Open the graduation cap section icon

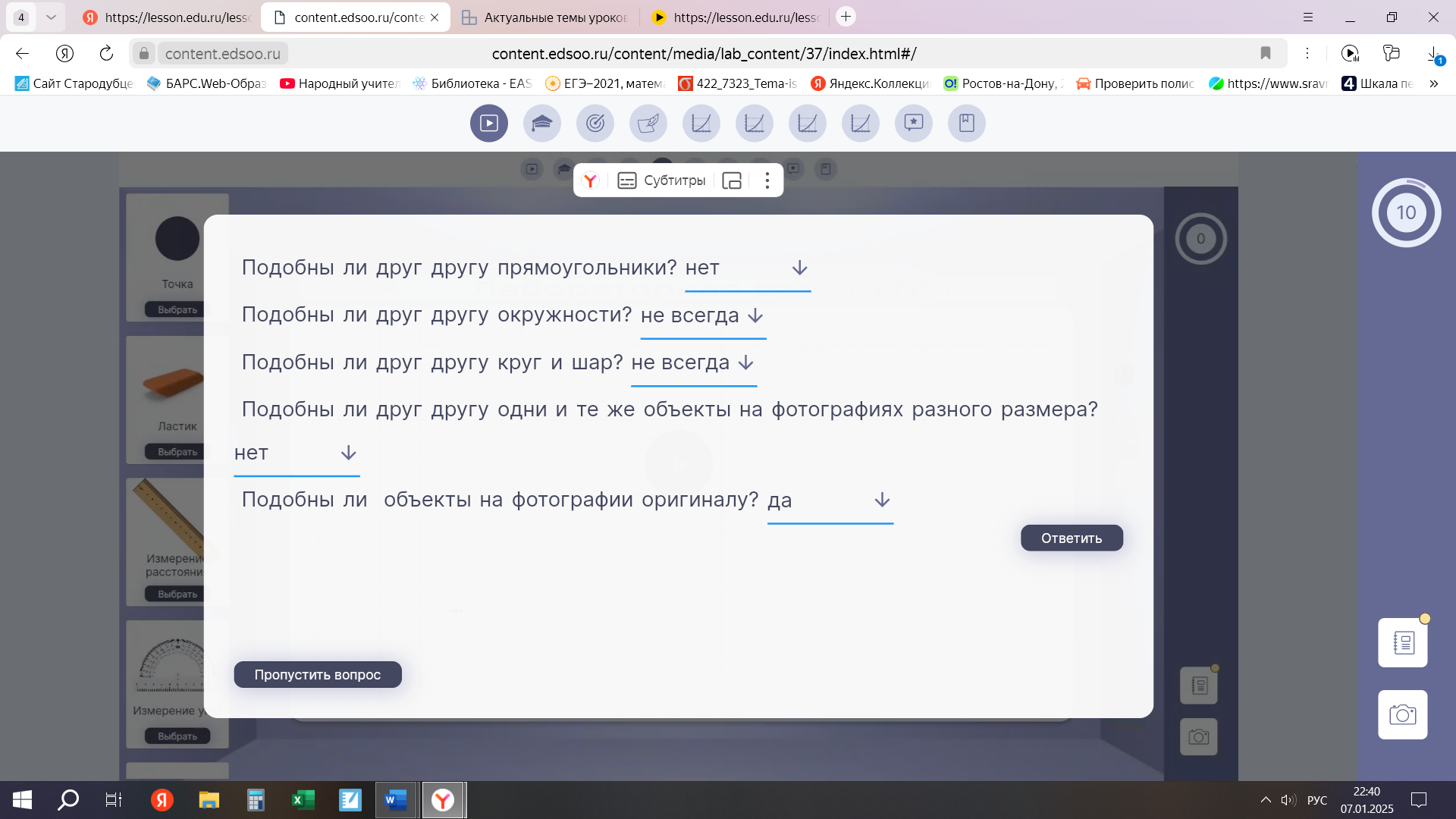(541, 123)
